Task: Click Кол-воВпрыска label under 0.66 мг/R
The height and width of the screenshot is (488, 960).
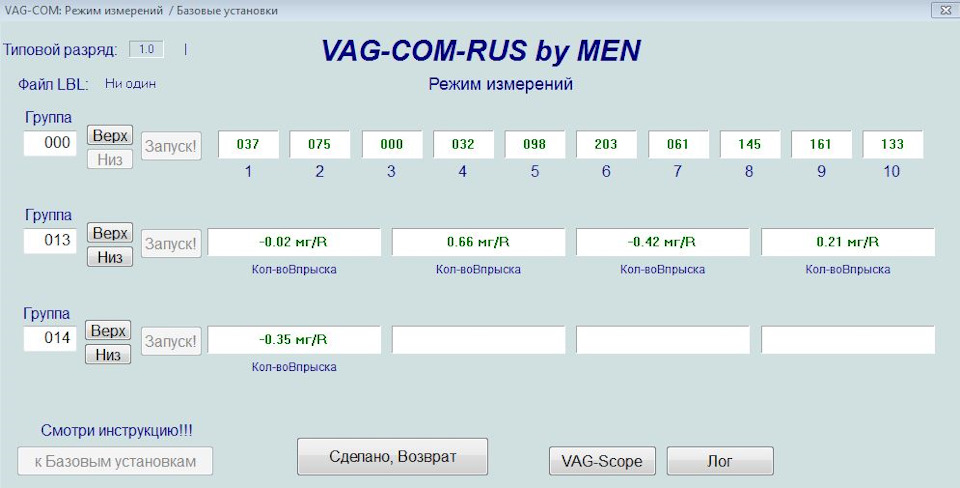Action: [478, 269]
